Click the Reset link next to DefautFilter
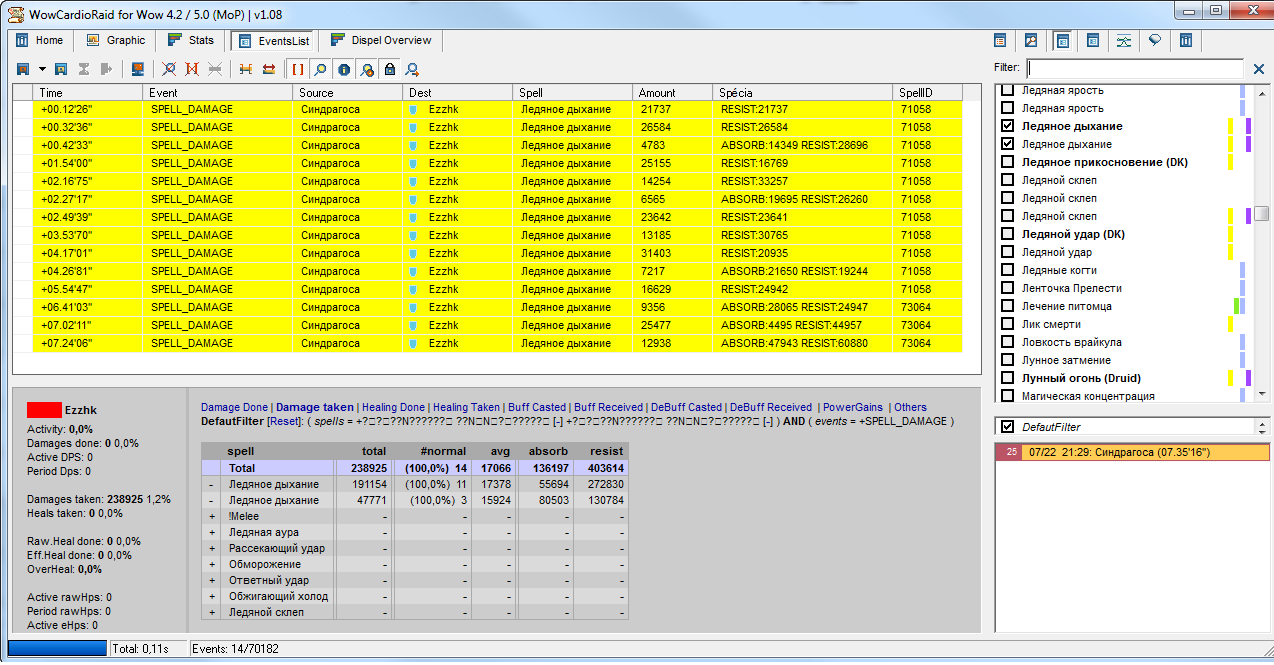 [282, 421]
